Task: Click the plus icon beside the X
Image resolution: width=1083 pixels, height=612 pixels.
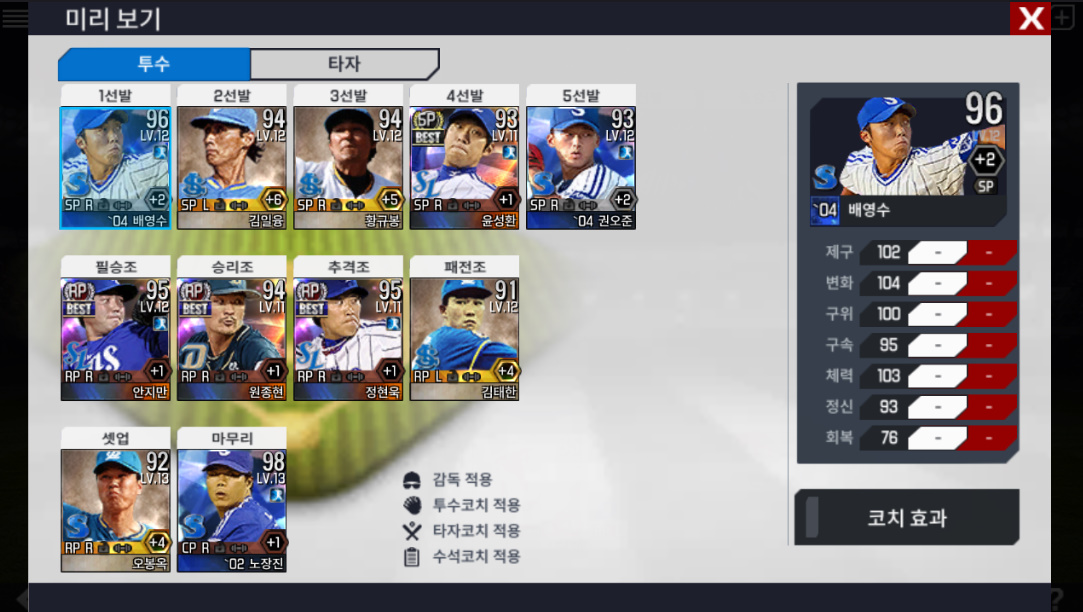Action: click(x=1063, y=17)
